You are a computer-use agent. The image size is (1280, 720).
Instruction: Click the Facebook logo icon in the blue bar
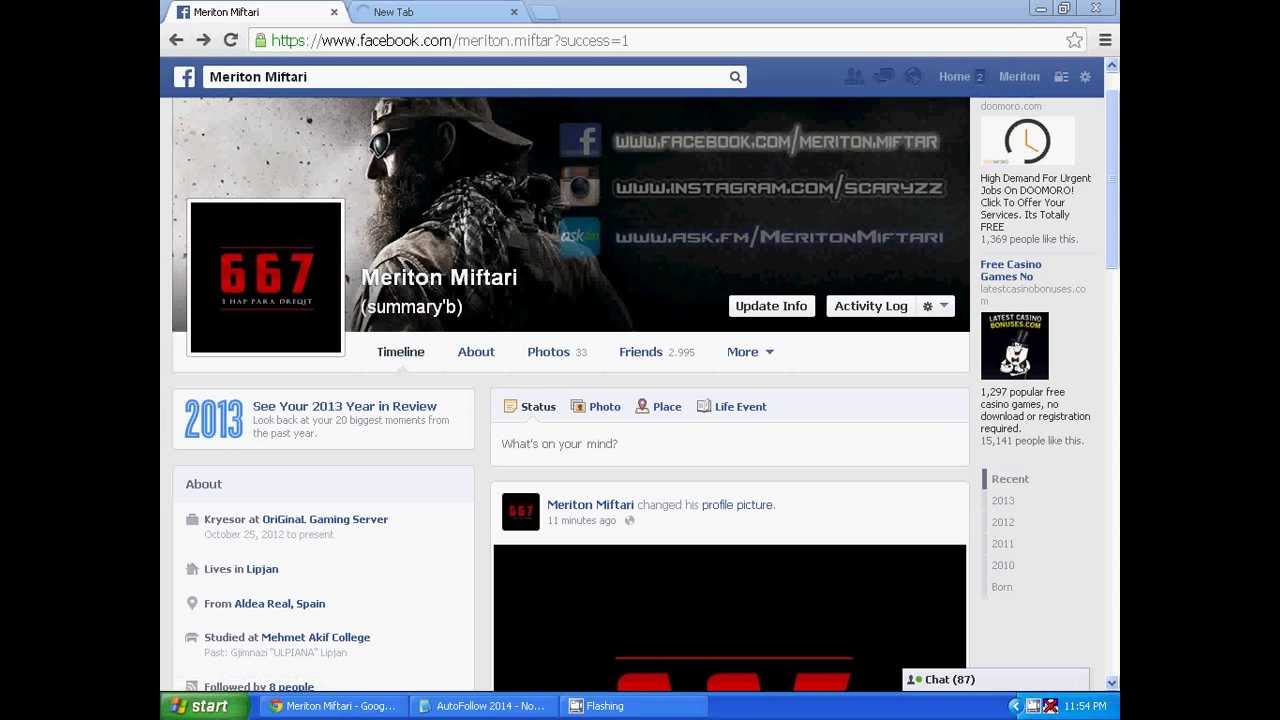coord(184,77)
